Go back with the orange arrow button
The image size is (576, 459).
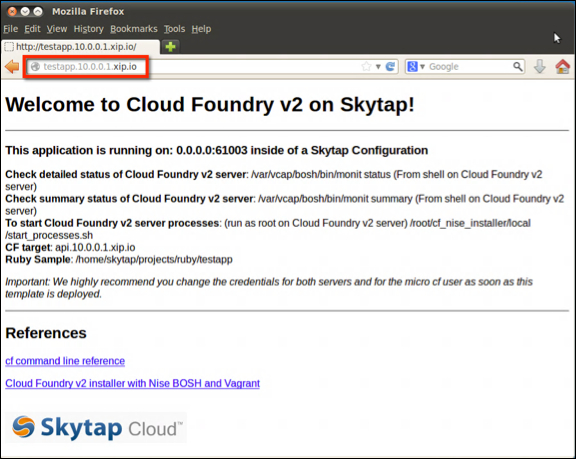[12, 67]
